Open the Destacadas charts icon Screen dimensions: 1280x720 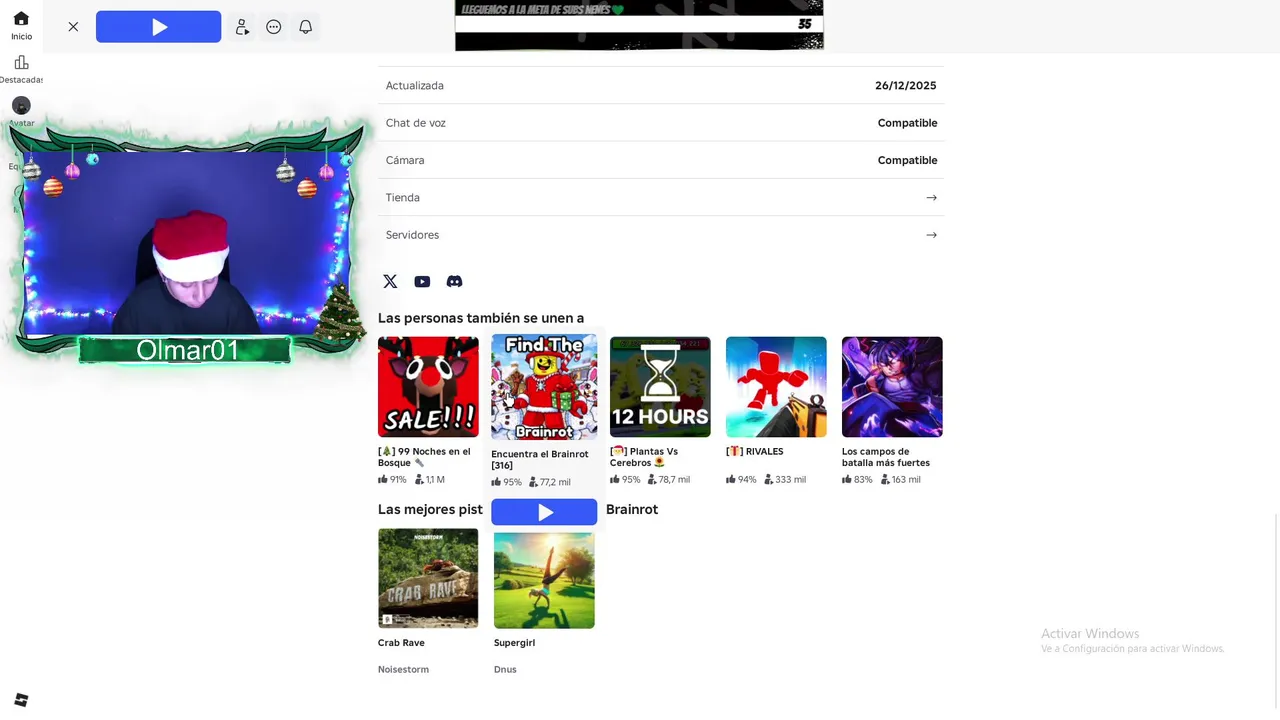[21, 63]
